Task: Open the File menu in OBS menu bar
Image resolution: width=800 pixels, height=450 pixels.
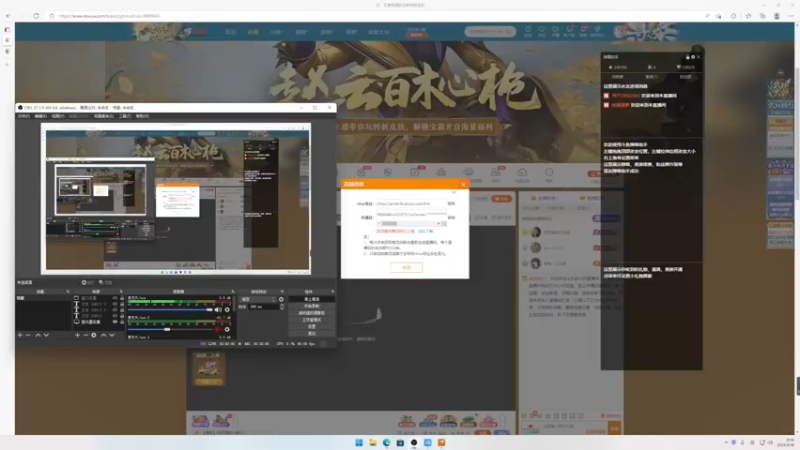Action: click(23, 116)
